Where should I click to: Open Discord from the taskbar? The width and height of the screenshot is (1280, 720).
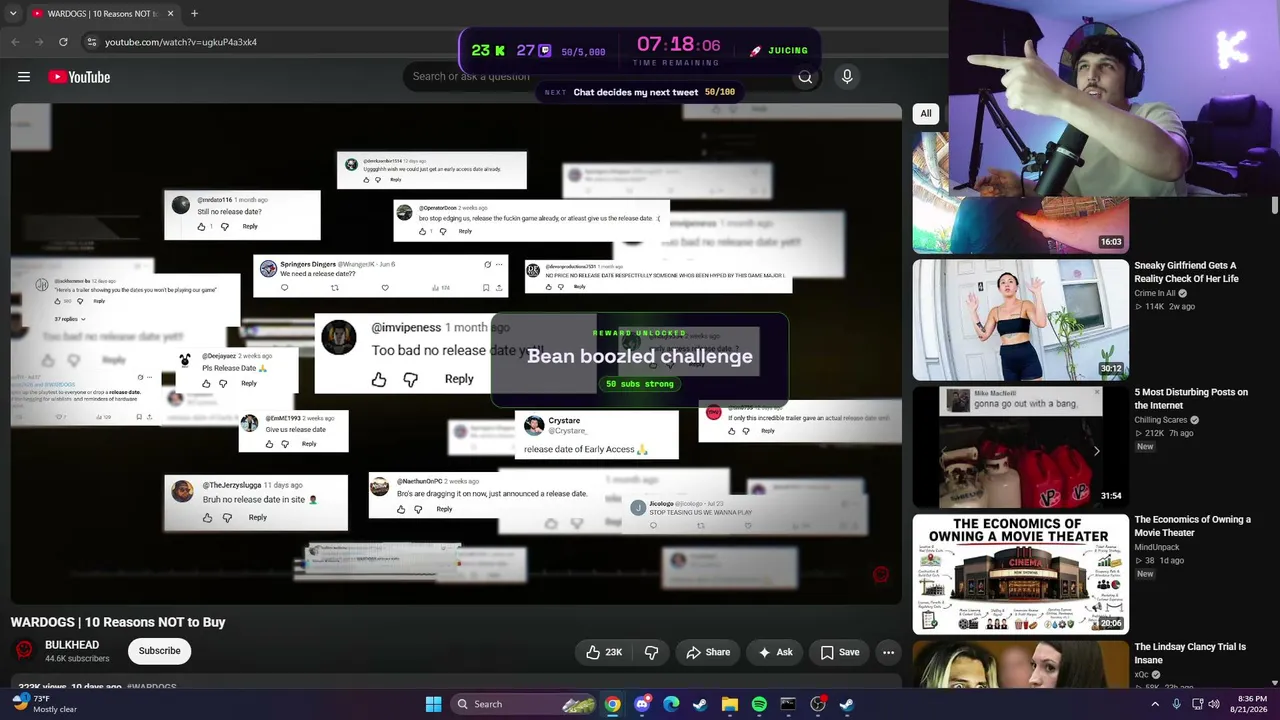pos(642,704)
